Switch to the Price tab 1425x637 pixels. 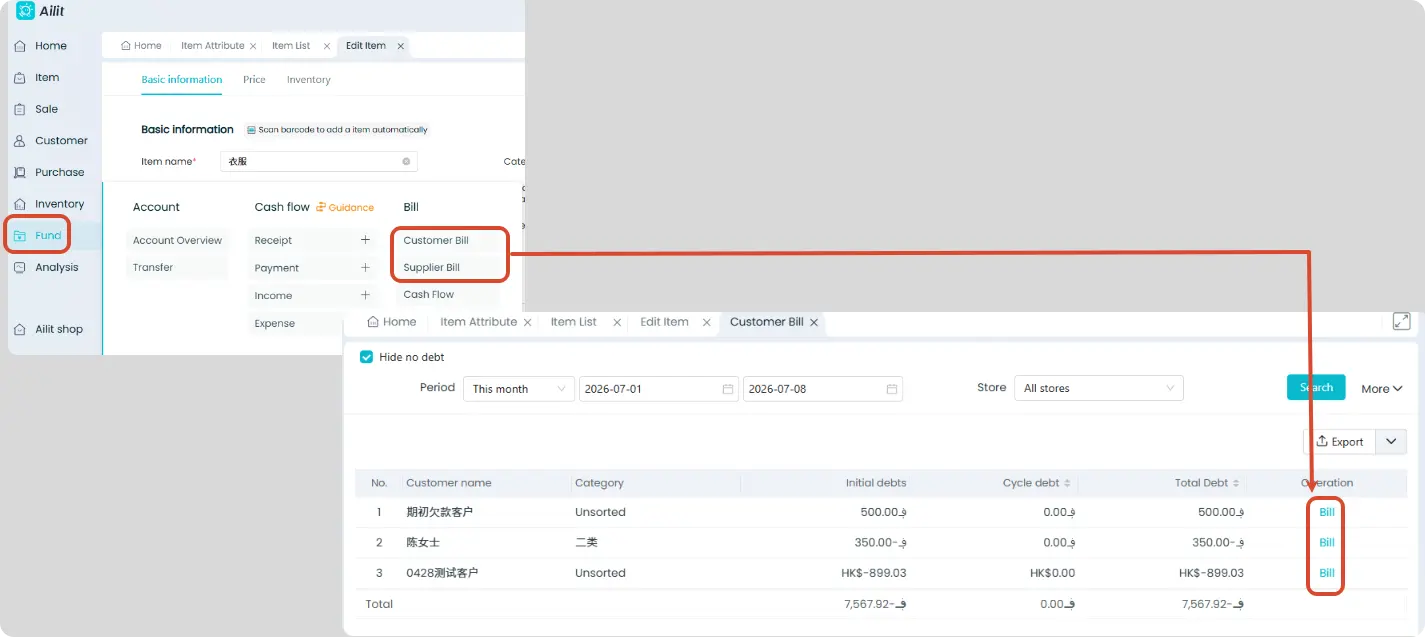tap(254, 80)
